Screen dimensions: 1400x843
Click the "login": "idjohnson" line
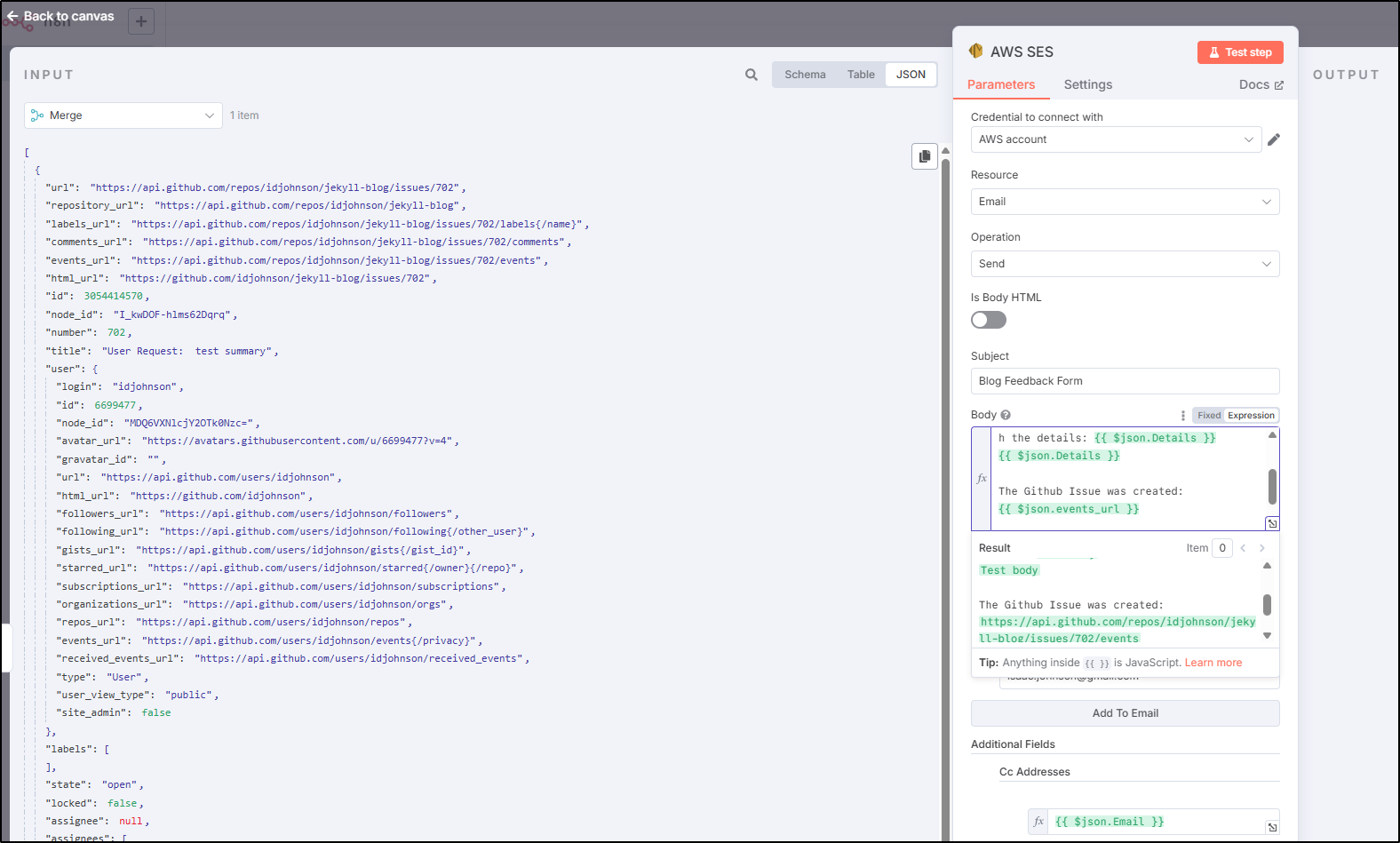pos(120,387)
